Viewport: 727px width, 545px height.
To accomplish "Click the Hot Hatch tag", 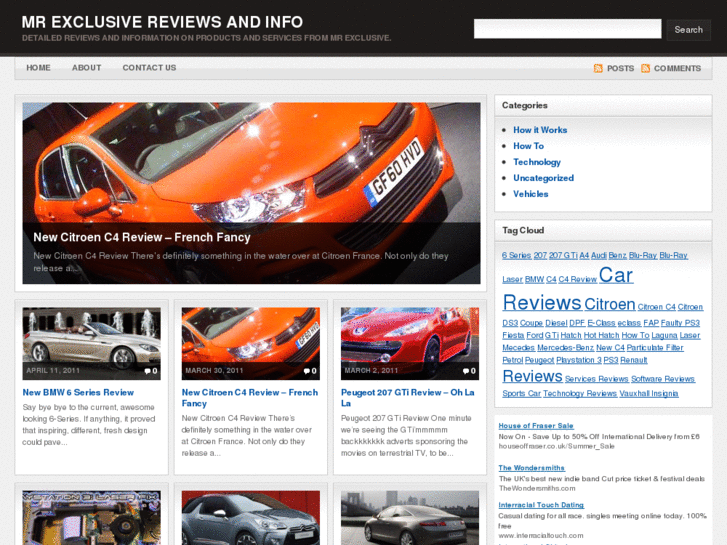I will click(x=601, y=336).
